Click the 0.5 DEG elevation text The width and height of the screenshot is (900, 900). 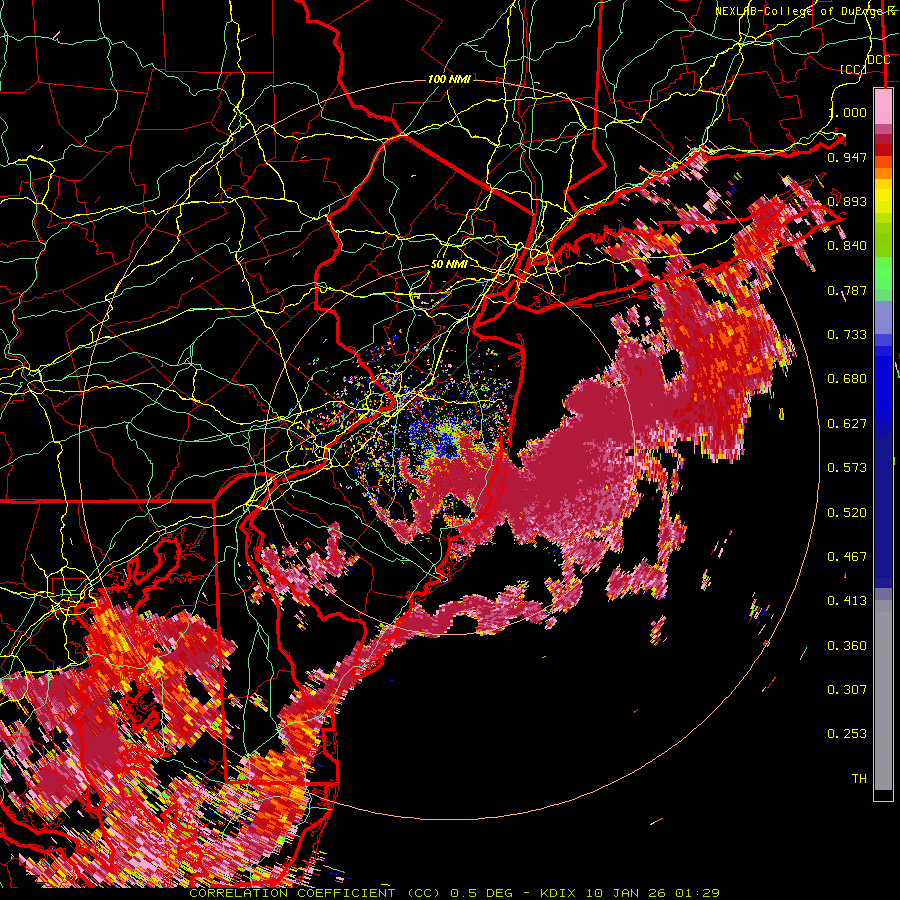coord(481,893)
